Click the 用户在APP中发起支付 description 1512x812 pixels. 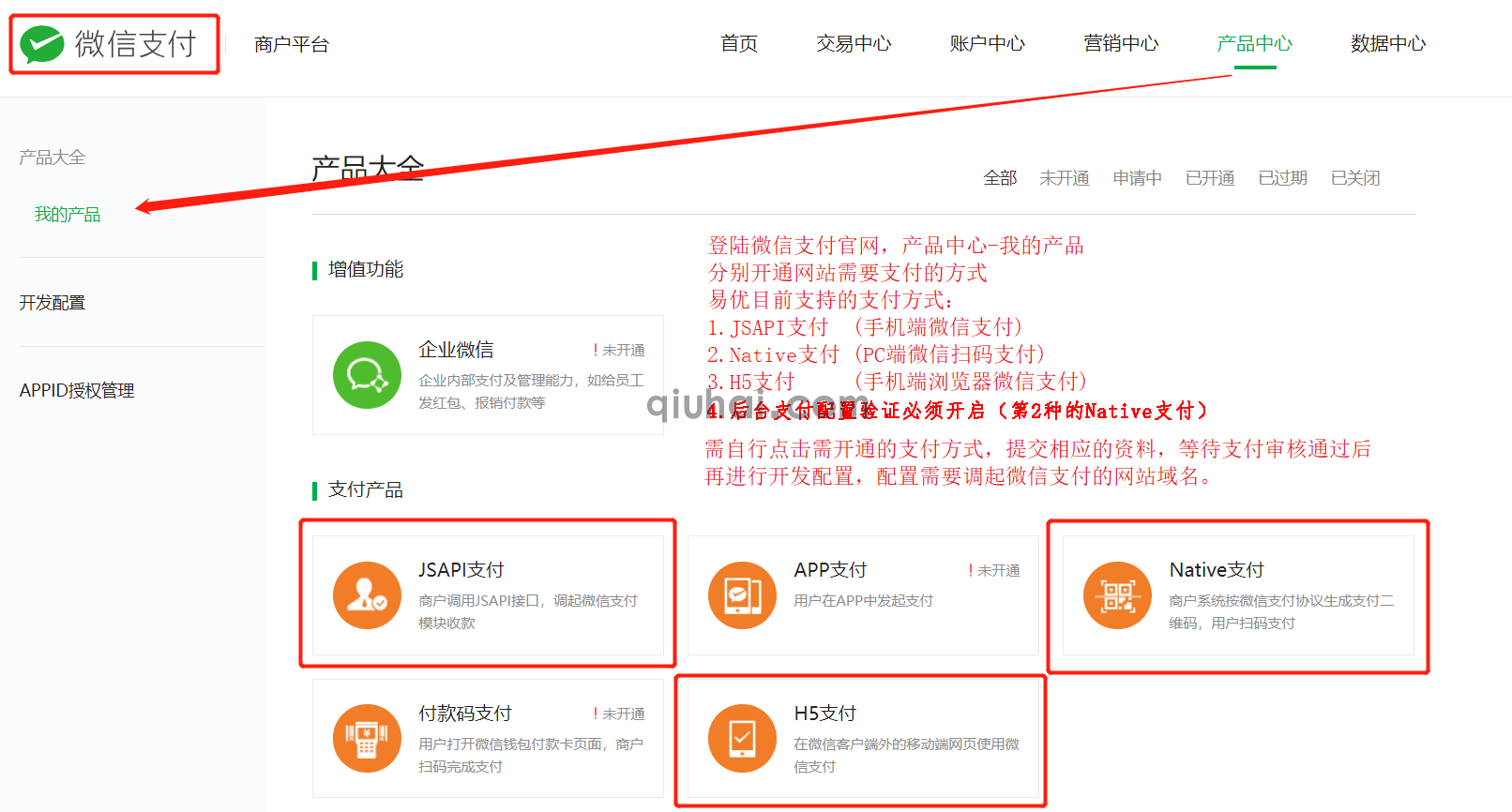tap(863, 601)
